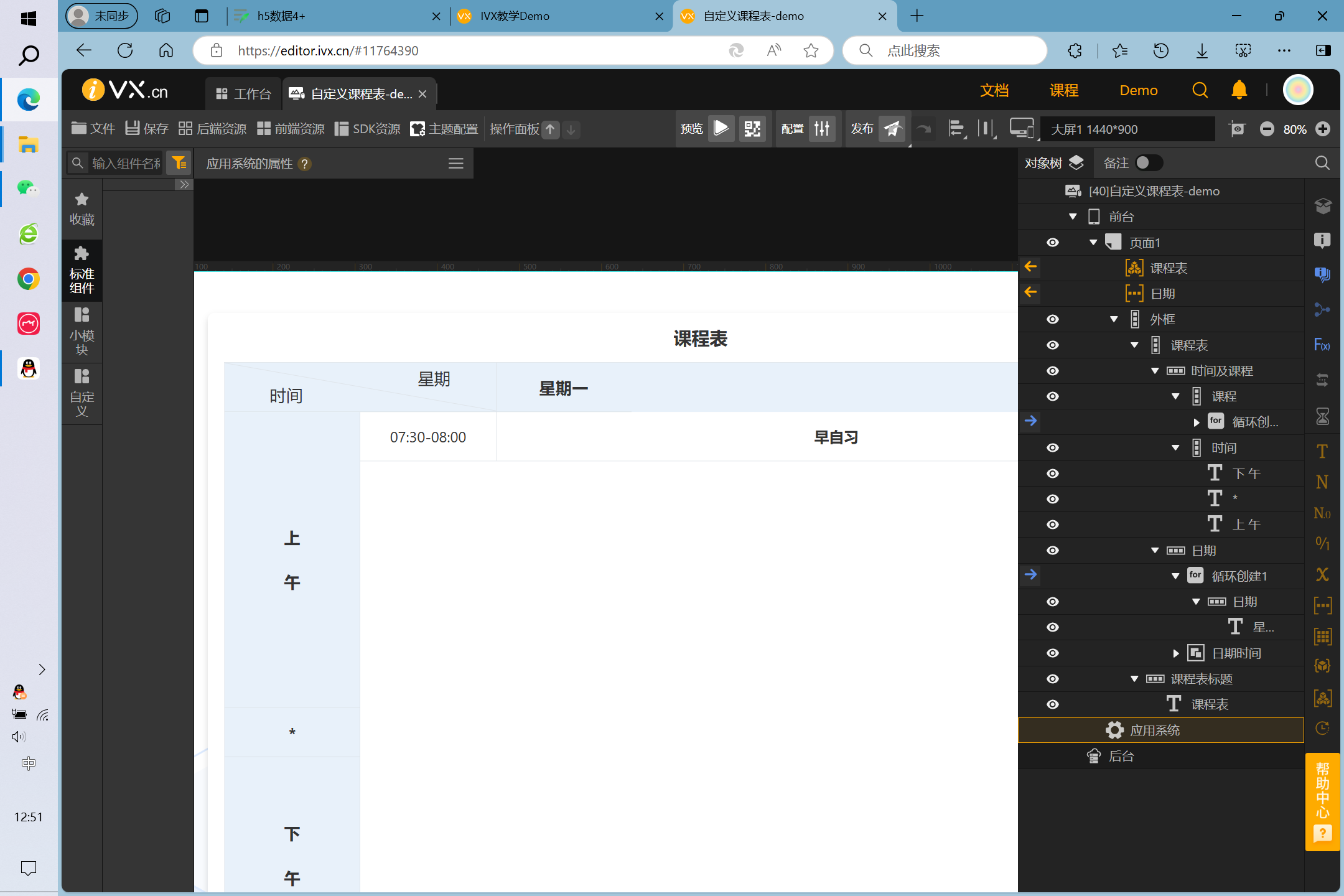Click the Fx function icon in right strip
The height and width of the screenshot is (896, 1344).
click(x=1322, y=345)
